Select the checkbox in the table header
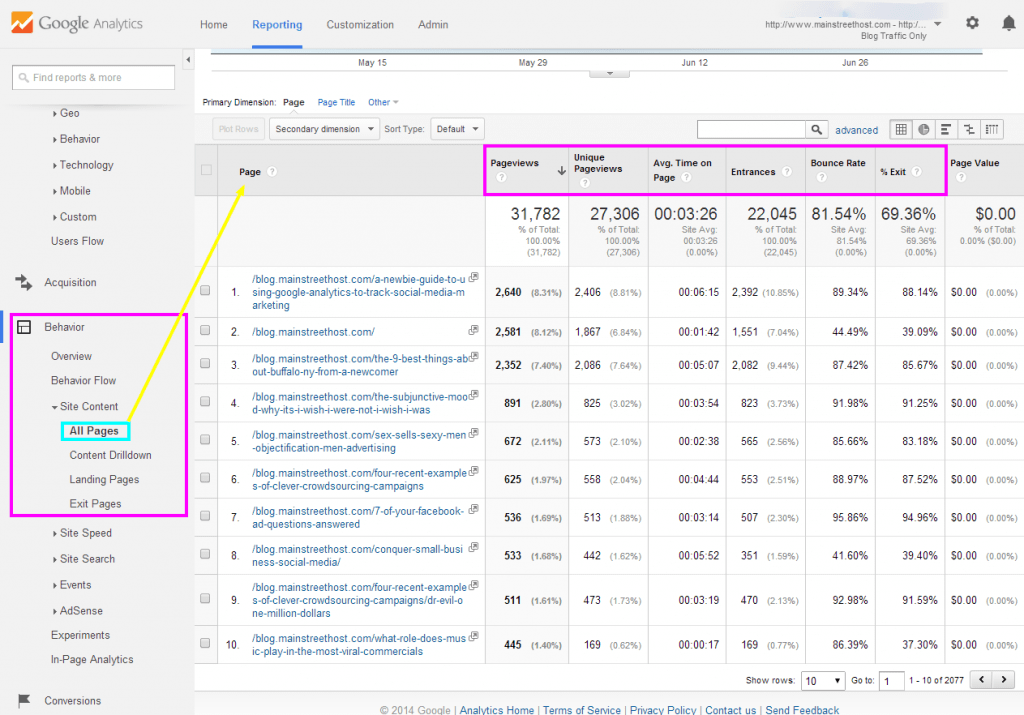This screenshot has height=715, width=1024. [x=205, y=169]
